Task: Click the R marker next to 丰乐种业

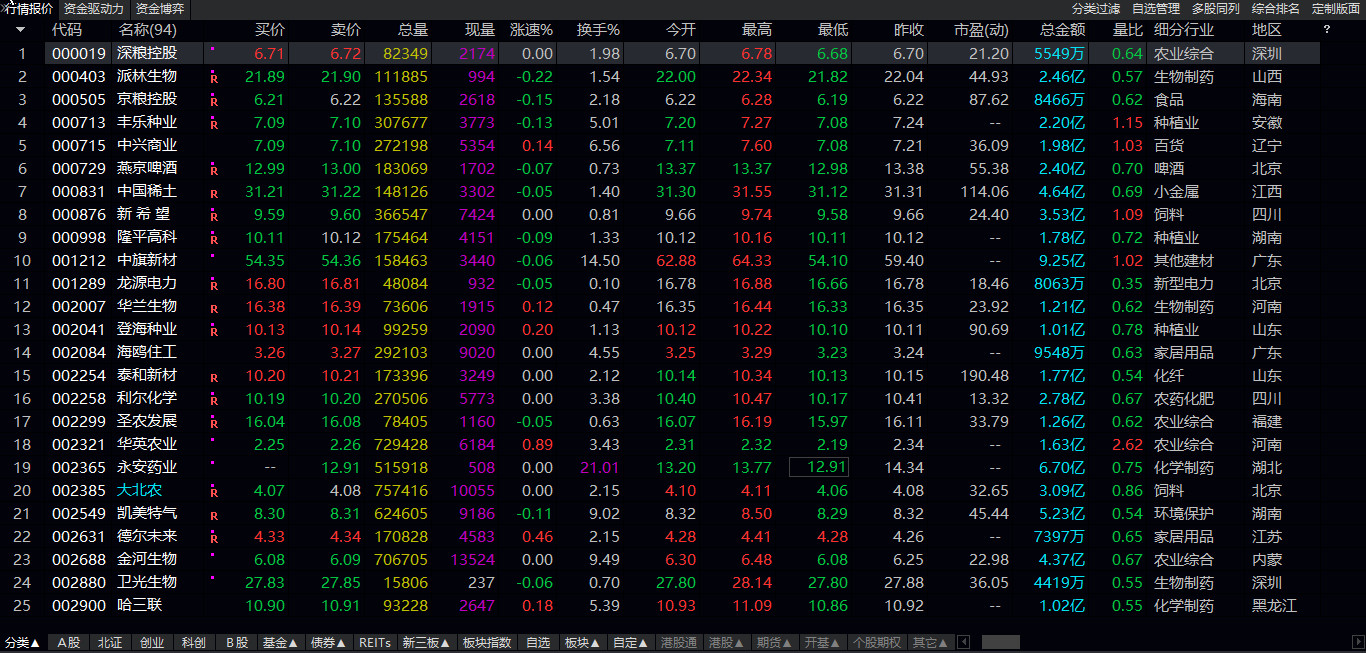Action: (214, 123)
